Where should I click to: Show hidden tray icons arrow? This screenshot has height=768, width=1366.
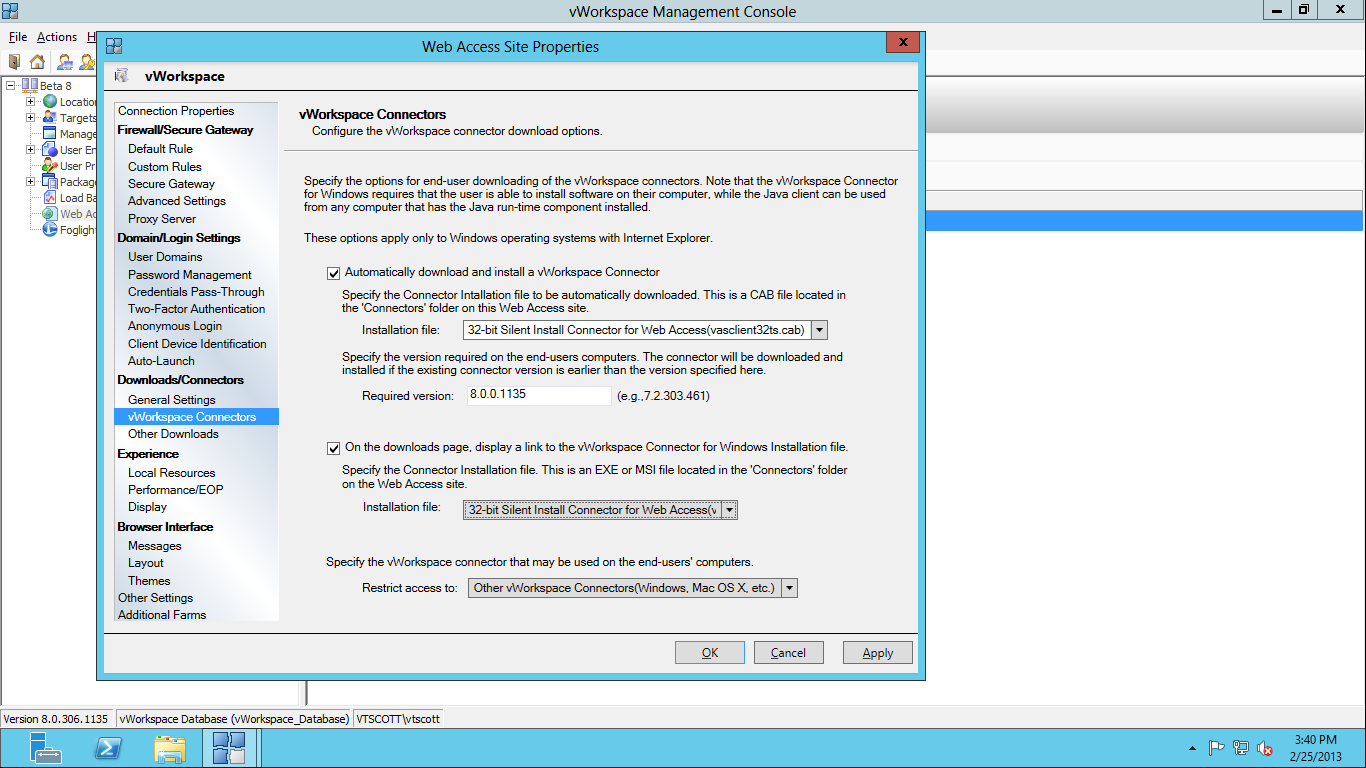point(1191,748)
